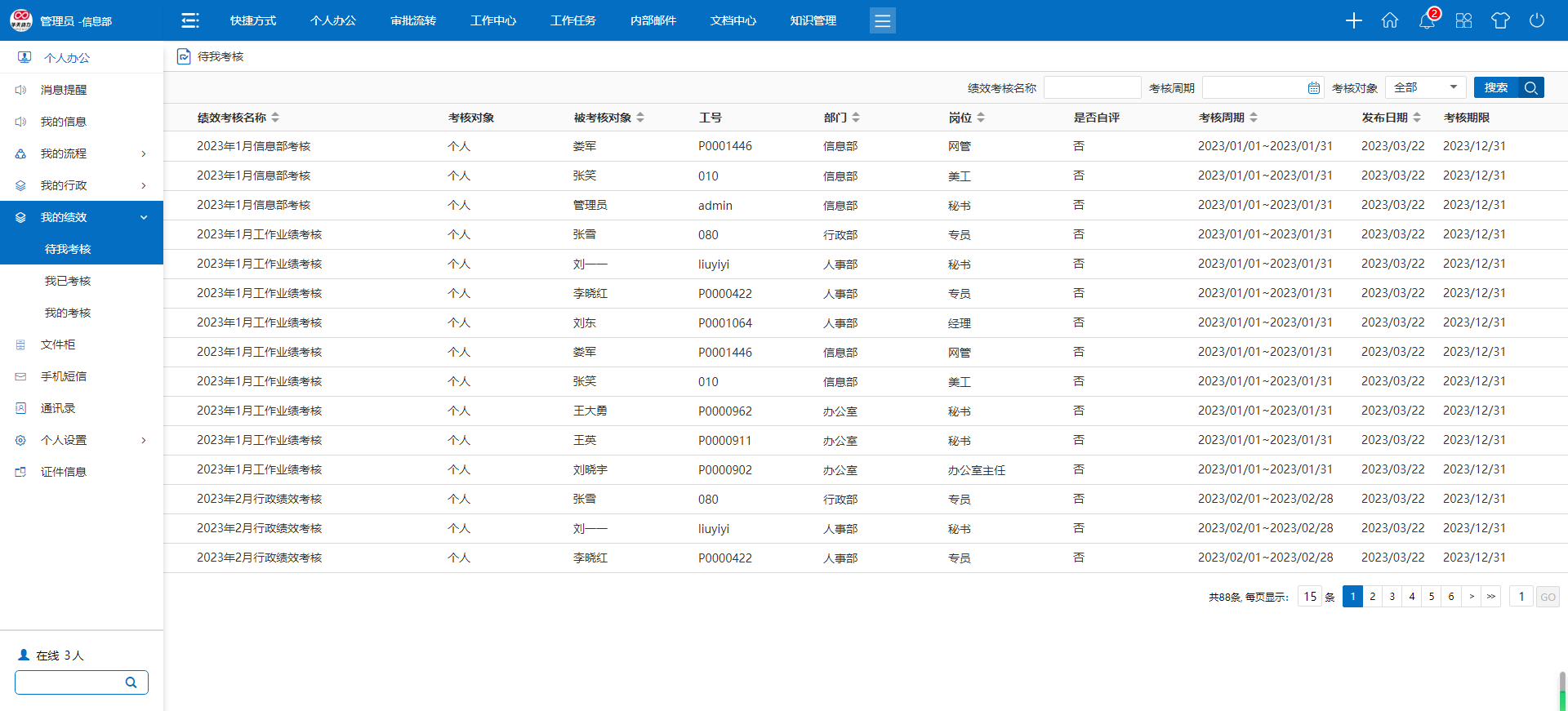
Task: Open the app grid icon in top bar
Action: [x=1463, y=20]
